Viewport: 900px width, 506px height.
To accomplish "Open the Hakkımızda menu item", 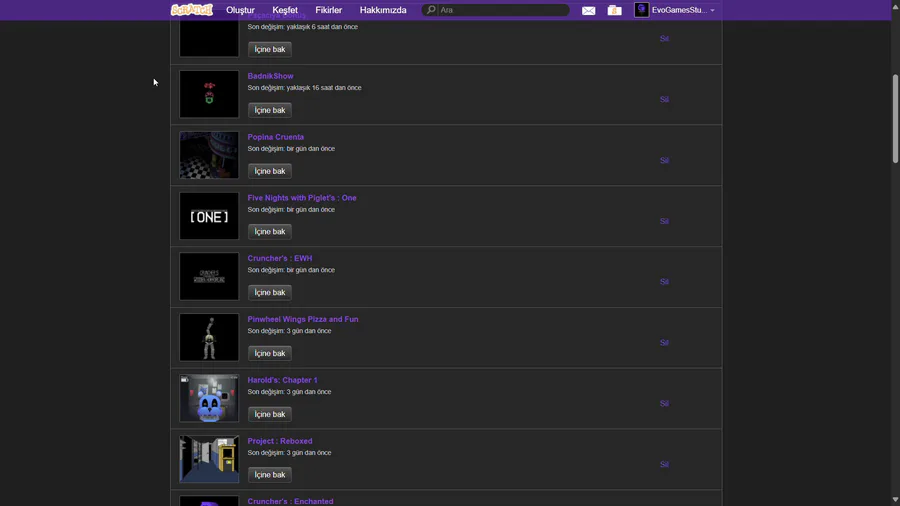I will [x=383, y=10].
